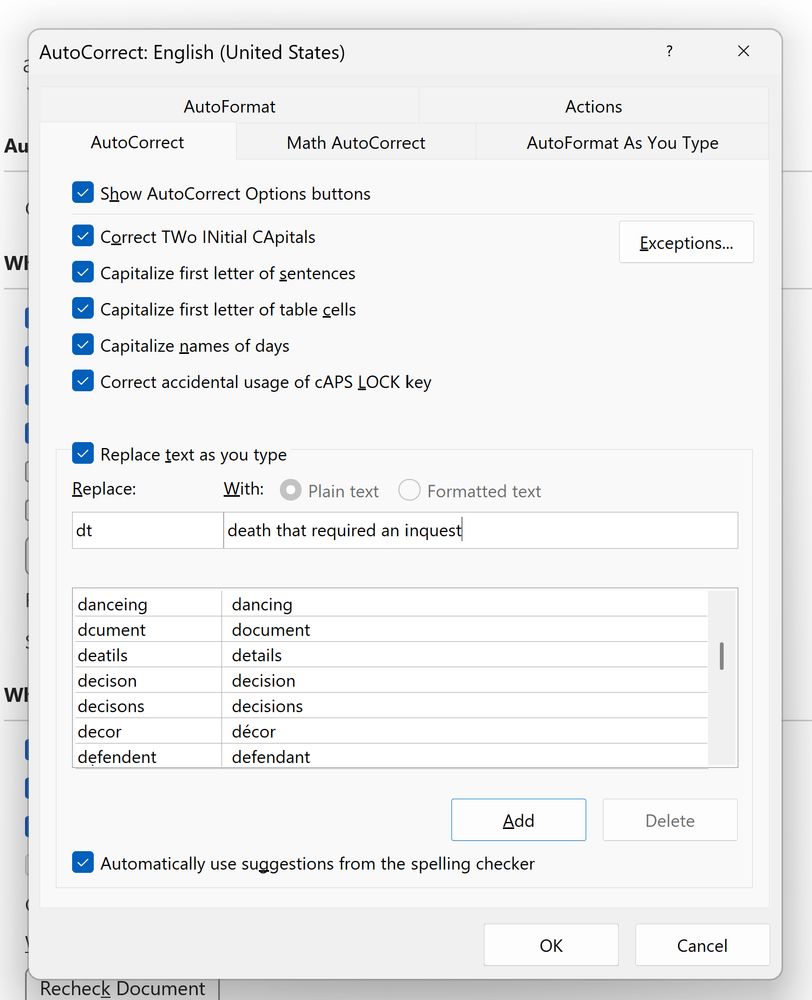Toggle Replace text as you type
This screenshot has width=812, height=1000.
(x=83, y=455)
